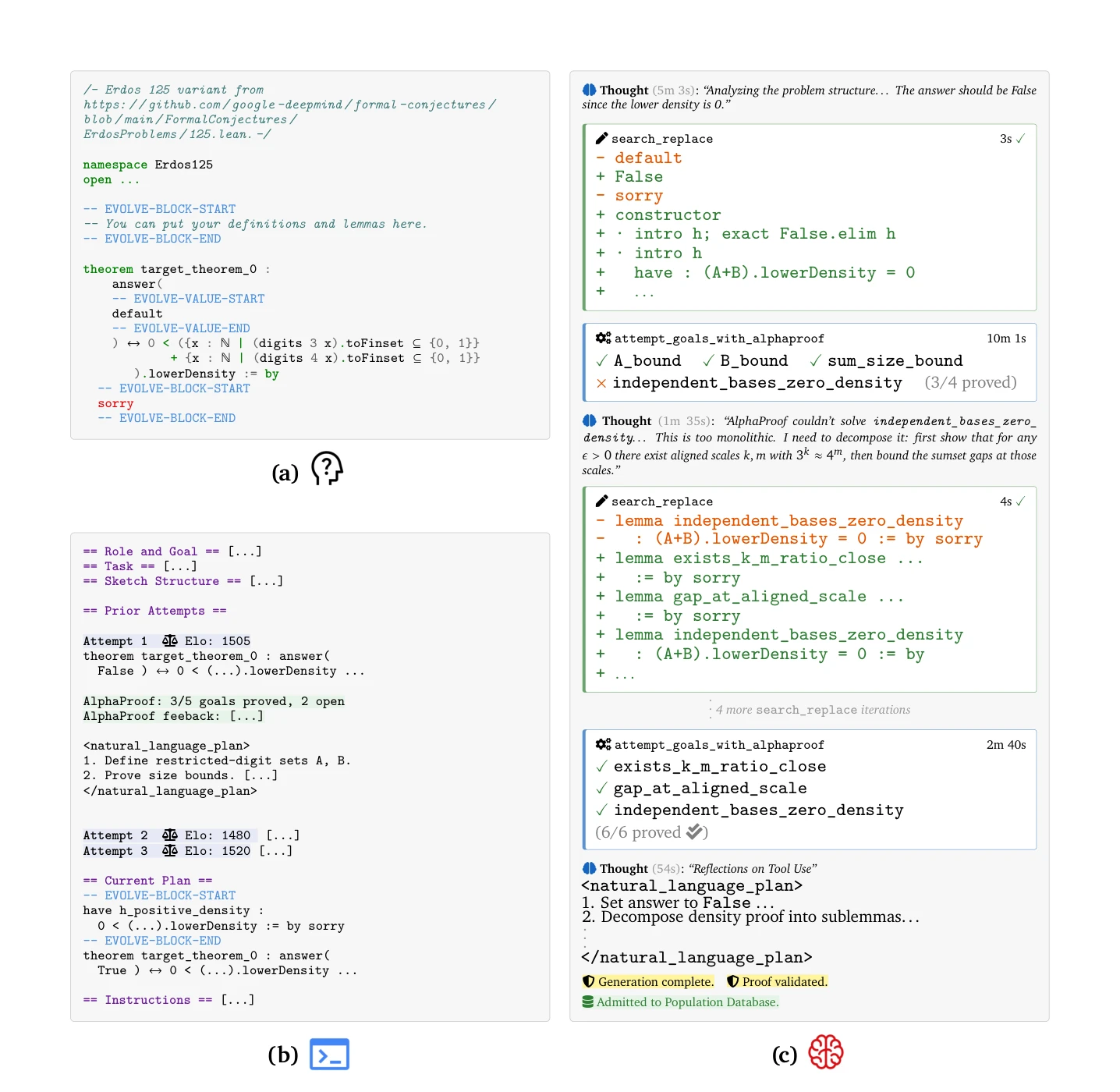Image resolution: width=1120 pixels, height=1092 pixels.
Task: Click the theorem target_theorem_0 line in panel (a)
Action: [x=176, y=269]
